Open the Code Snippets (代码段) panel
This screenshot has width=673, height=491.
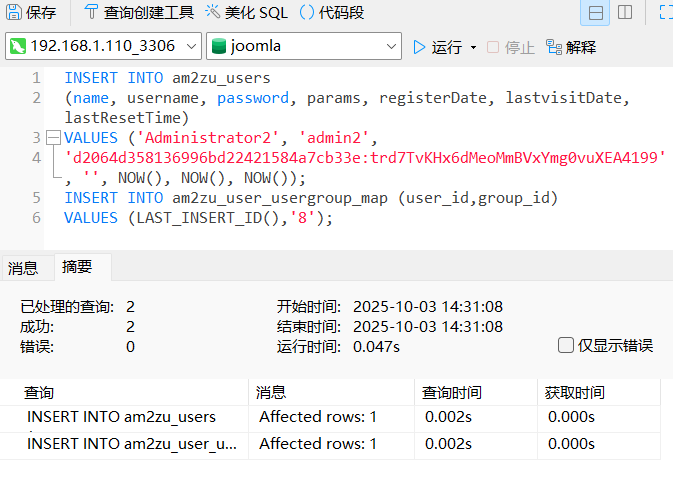pos(331,13)
